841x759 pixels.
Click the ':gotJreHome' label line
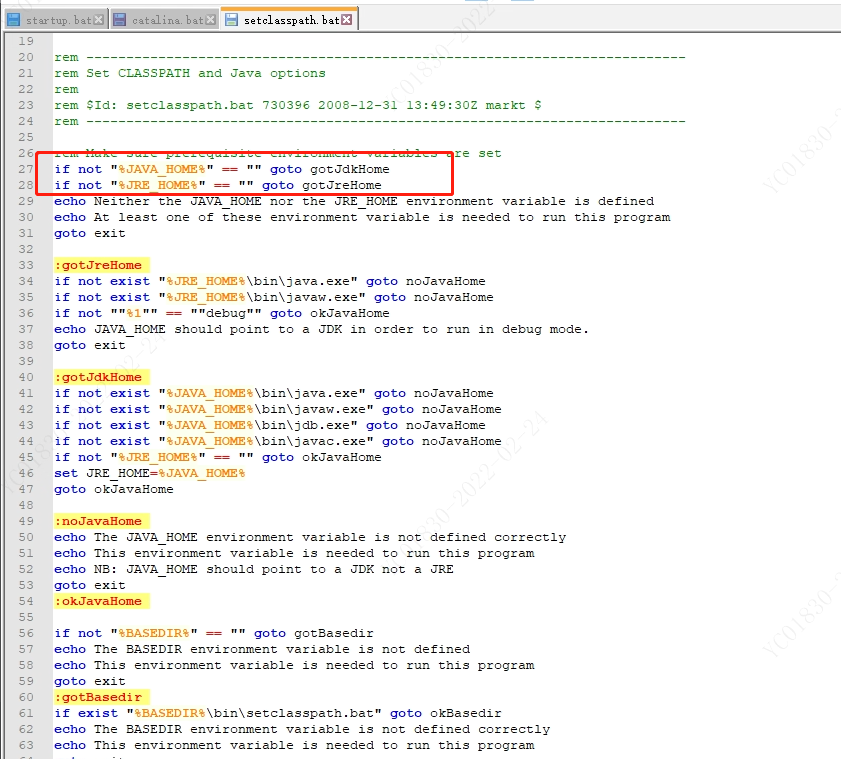[101, 266]
